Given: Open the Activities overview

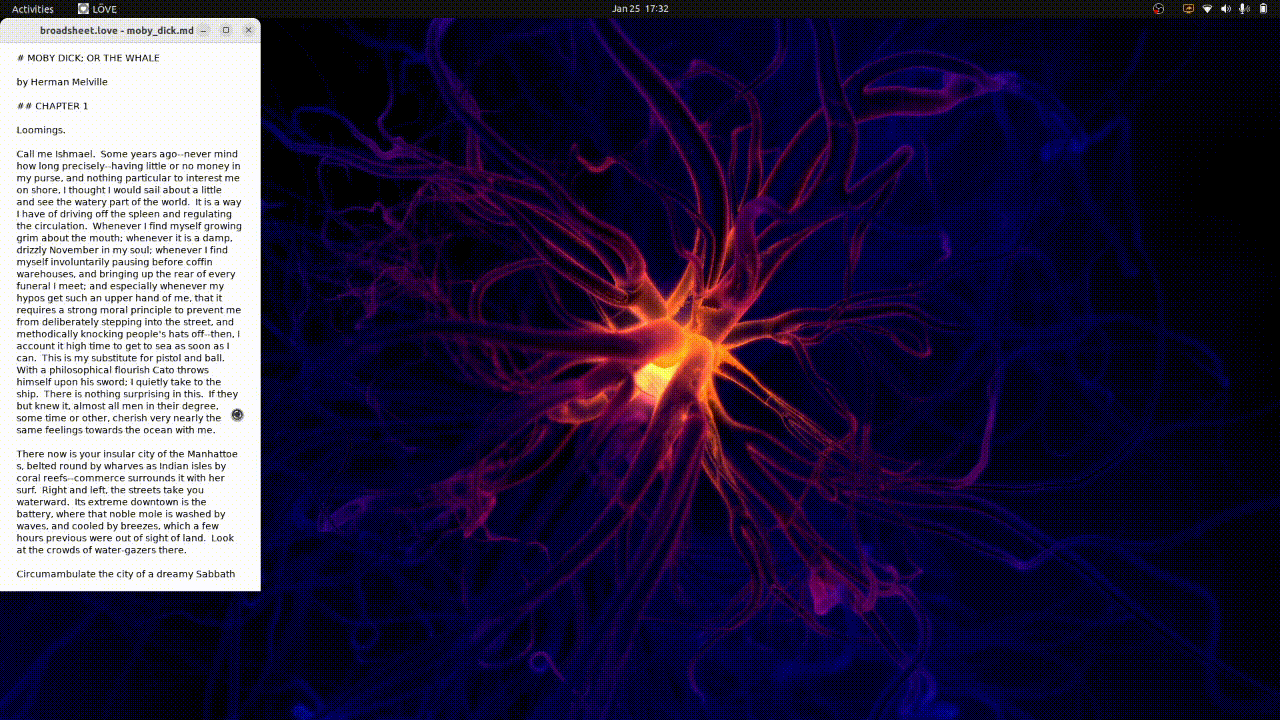Looking at the screenshot, I should (33, 9).
